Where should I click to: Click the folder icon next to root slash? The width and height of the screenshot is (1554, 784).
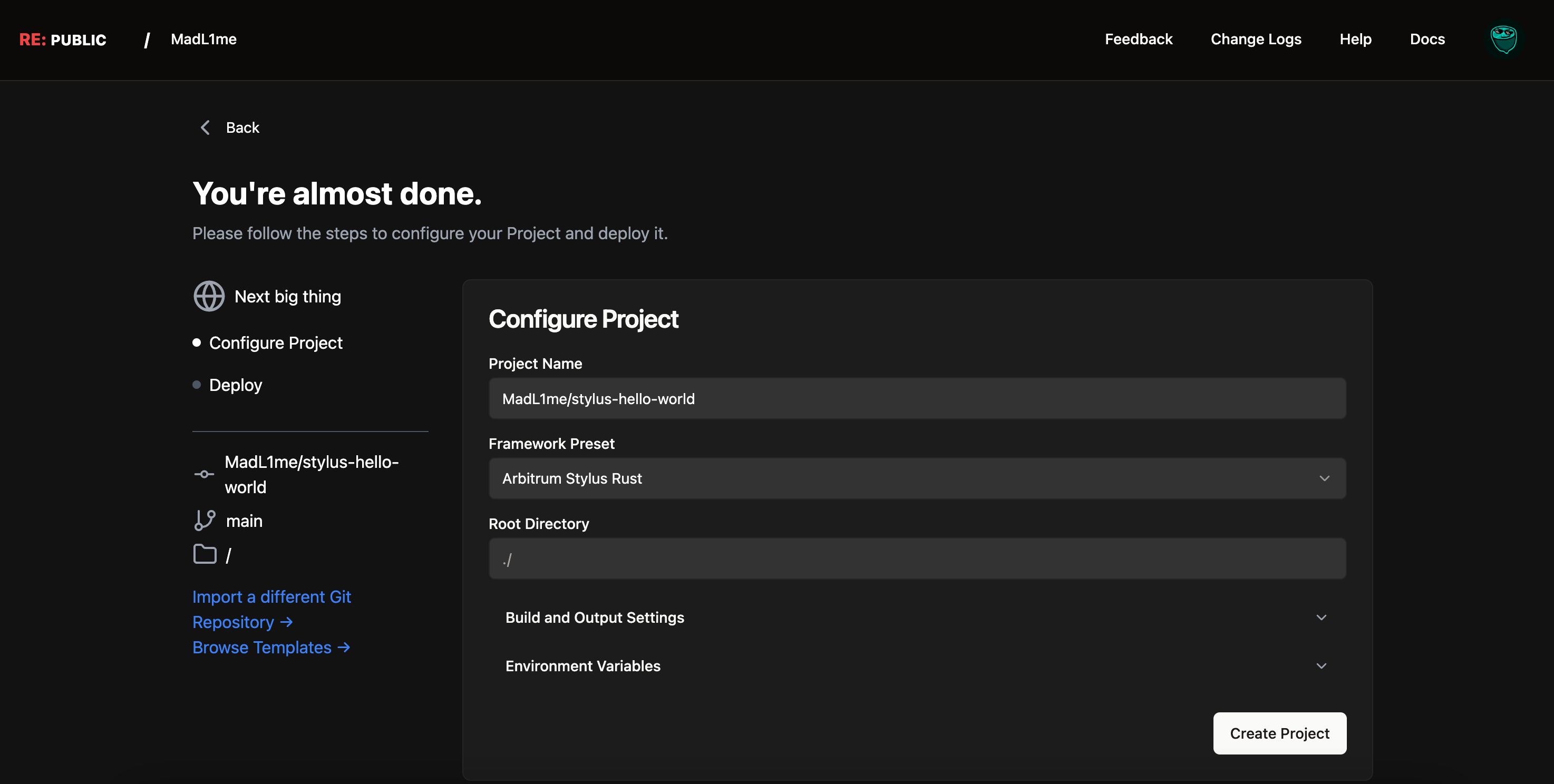click(x=204, y=554)
